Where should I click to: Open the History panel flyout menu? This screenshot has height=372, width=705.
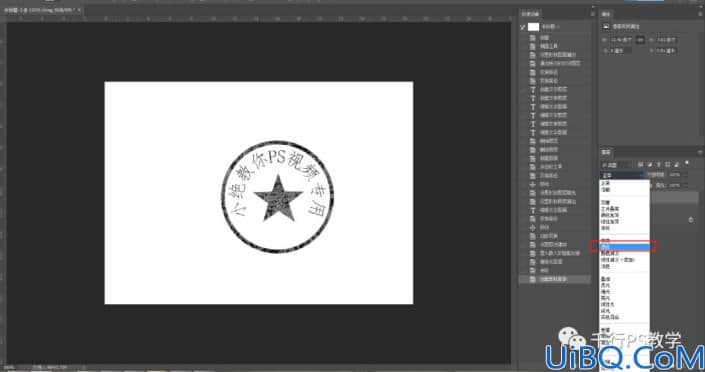point(592,14)
